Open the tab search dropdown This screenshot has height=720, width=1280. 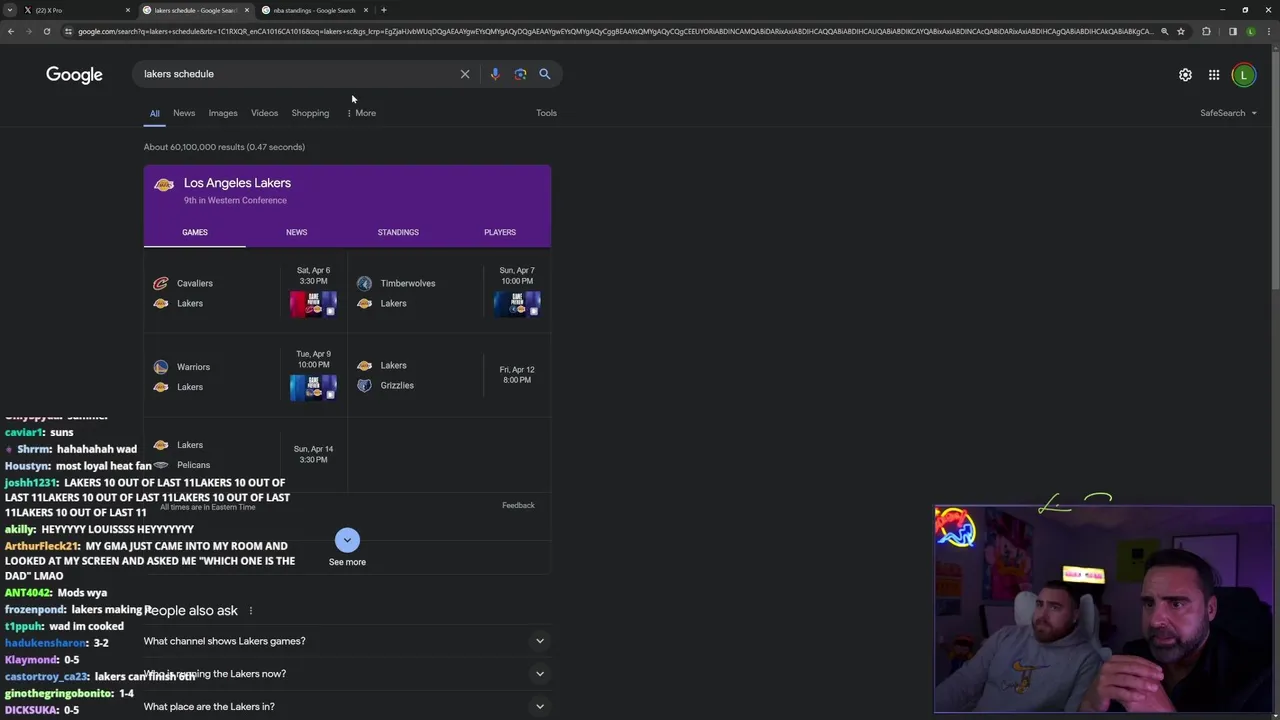click(10, 10)
